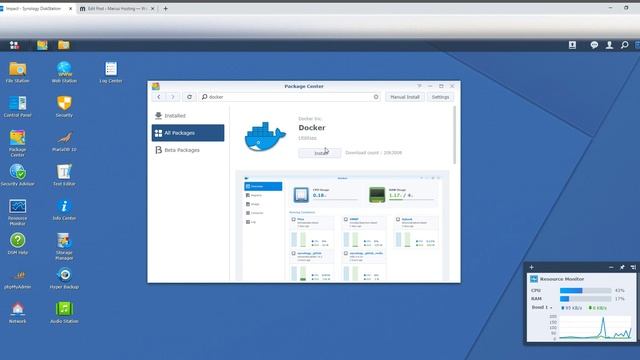Go forward in Package Center
The height and width of the screenshot is (360, 640).
point(173,97)
